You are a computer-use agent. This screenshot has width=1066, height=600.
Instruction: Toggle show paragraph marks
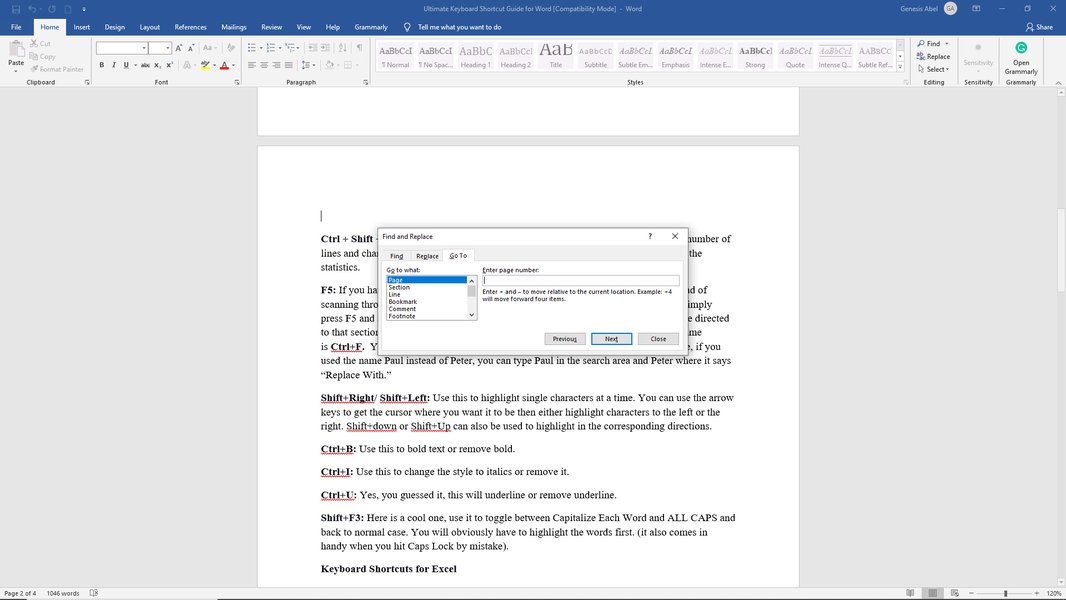click(x=359, y=48)
